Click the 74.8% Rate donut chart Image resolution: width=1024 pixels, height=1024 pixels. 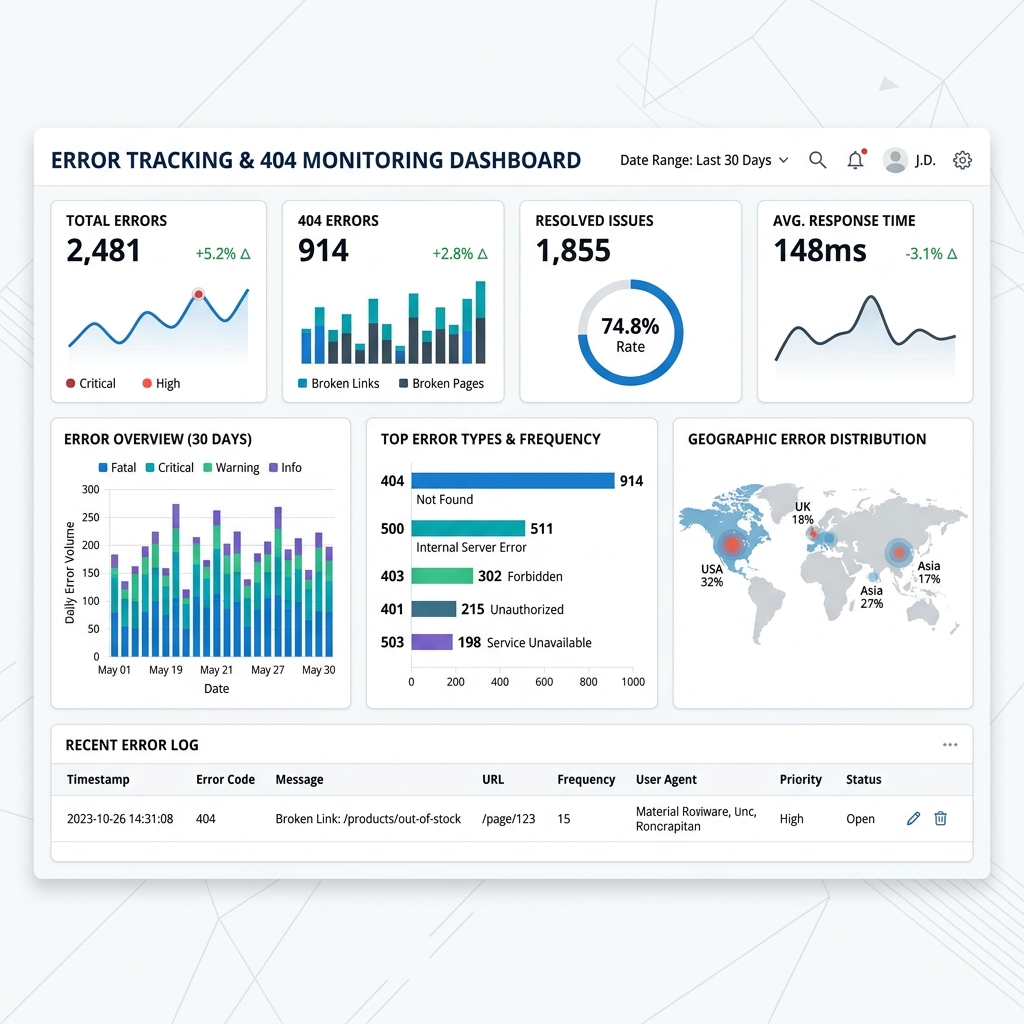[630, 332]
